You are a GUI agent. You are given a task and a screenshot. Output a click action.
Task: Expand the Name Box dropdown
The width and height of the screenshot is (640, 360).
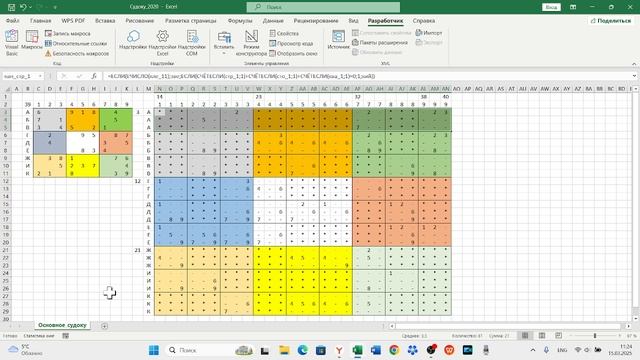pos(40,76)
